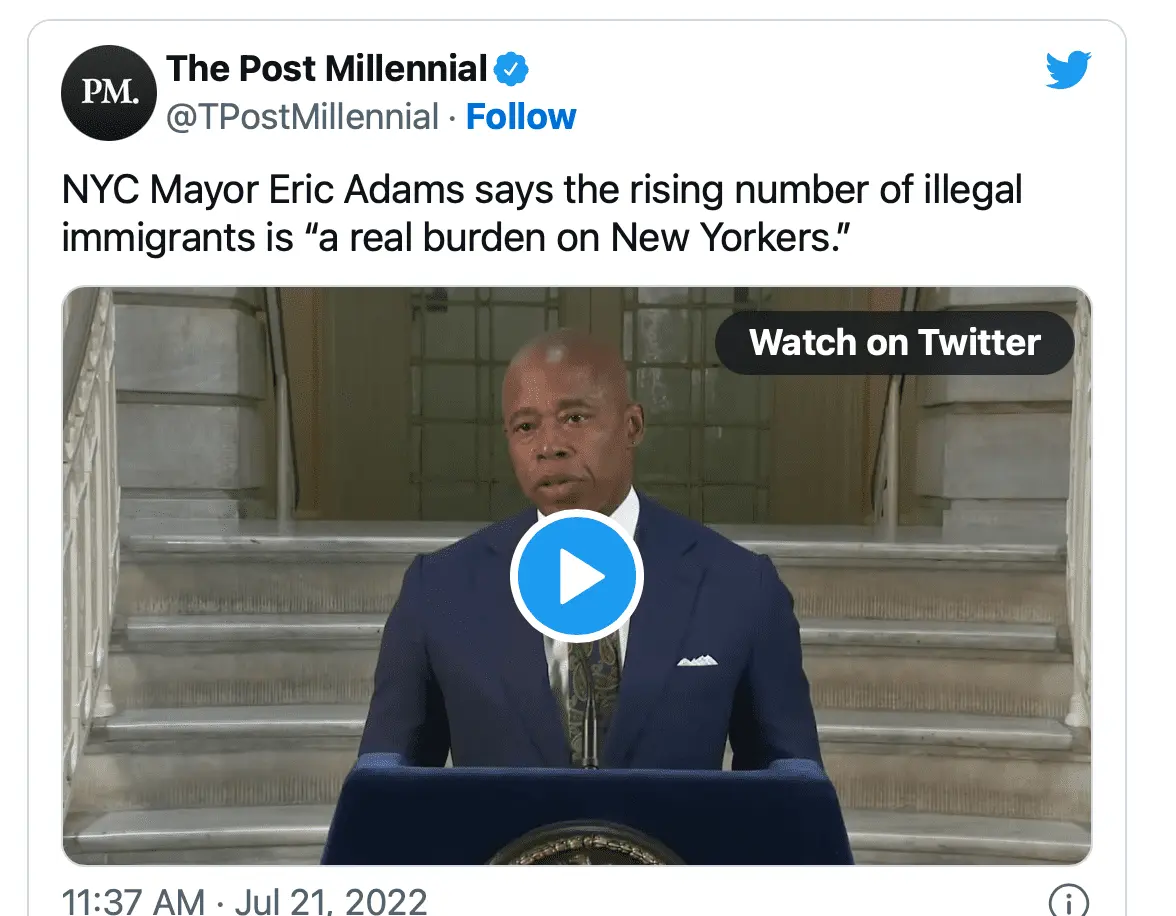Open the PM. profile avatar
Image resolution: width=1176 pixels, height=916 pixels.
coord(110,92)
